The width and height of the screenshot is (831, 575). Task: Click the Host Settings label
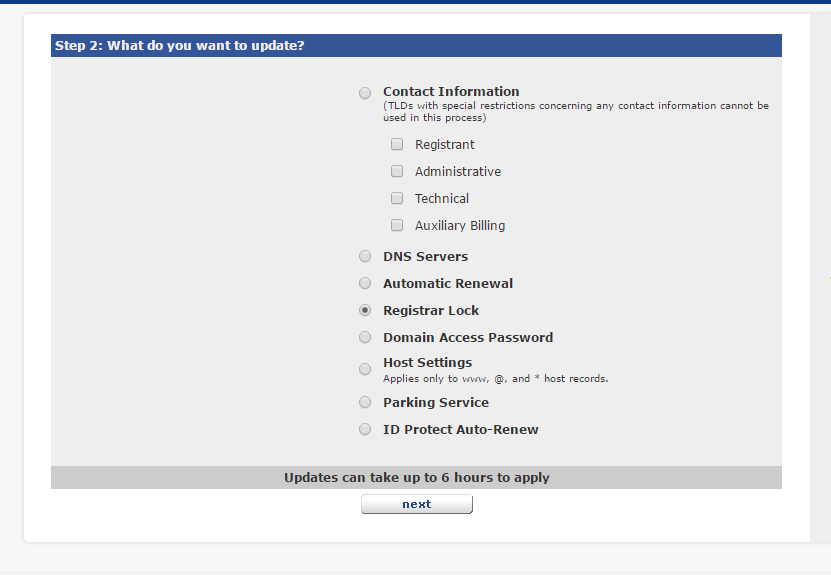pos(428,362)
